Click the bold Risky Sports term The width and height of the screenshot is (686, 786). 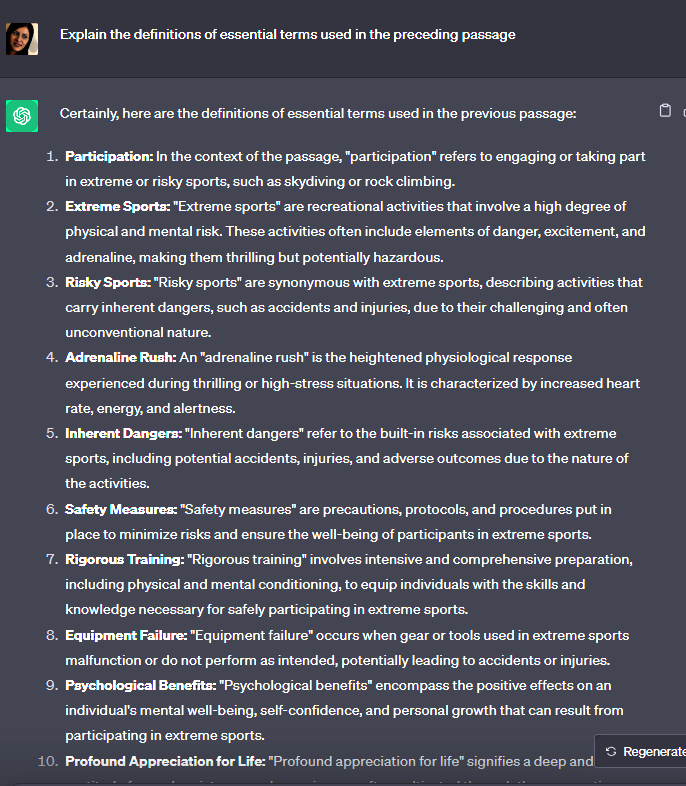pyautogui.click(x=108, y=282)
